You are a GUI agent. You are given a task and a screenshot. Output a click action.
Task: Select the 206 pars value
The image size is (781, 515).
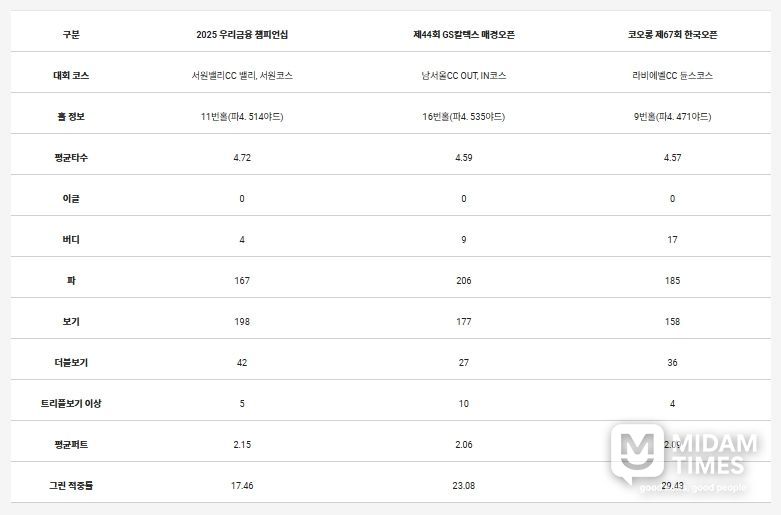click(463, 280)
